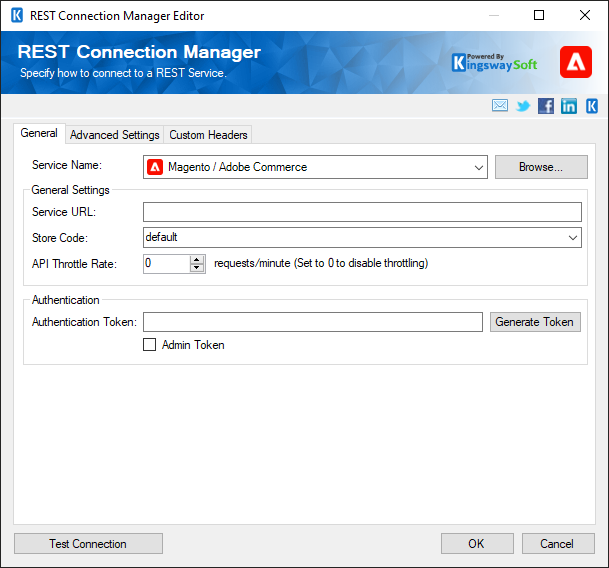
Task: Click the red Adobe logo in header banner
Action: (x=576, y=62)
